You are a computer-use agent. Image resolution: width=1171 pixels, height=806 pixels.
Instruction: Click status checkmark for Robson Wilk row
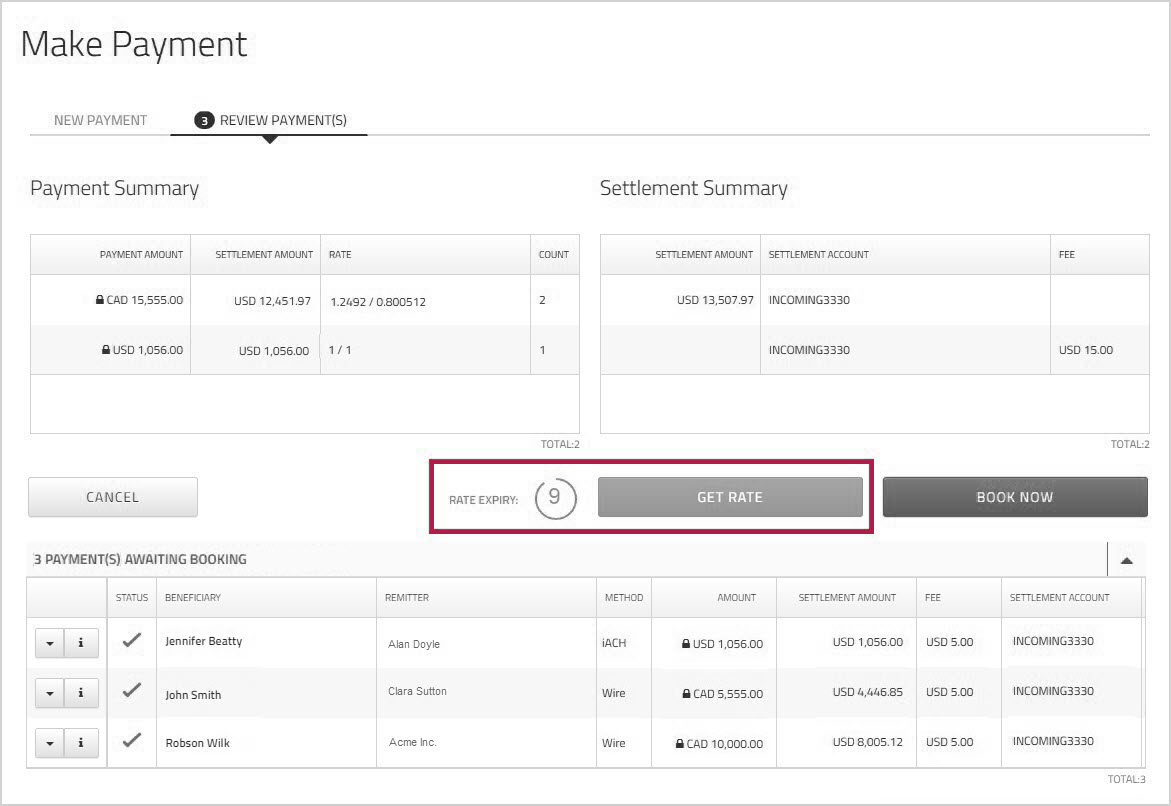(x=131, y=742)
